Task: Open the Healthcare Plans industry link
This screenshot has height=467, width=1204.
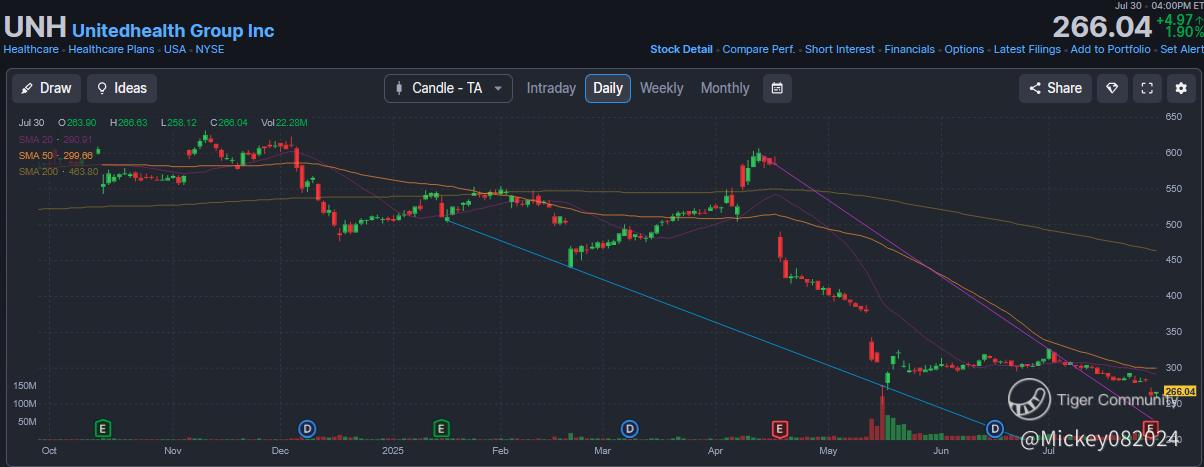Action: [113, 49]
